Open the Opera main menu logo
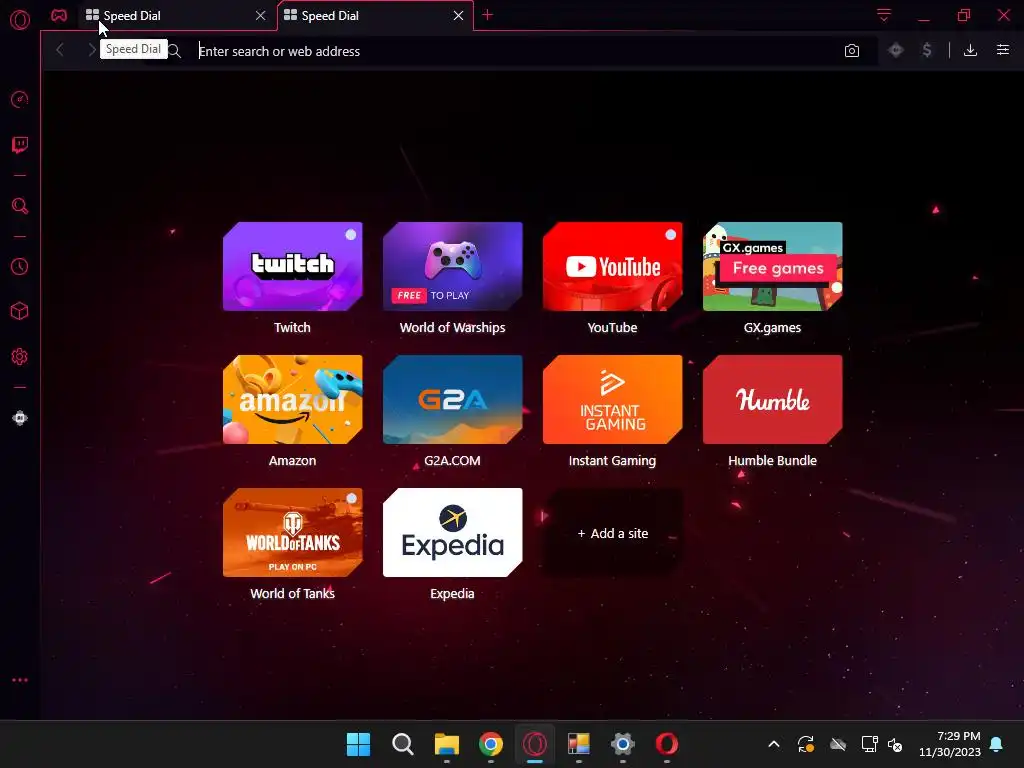 click(20, 20)
